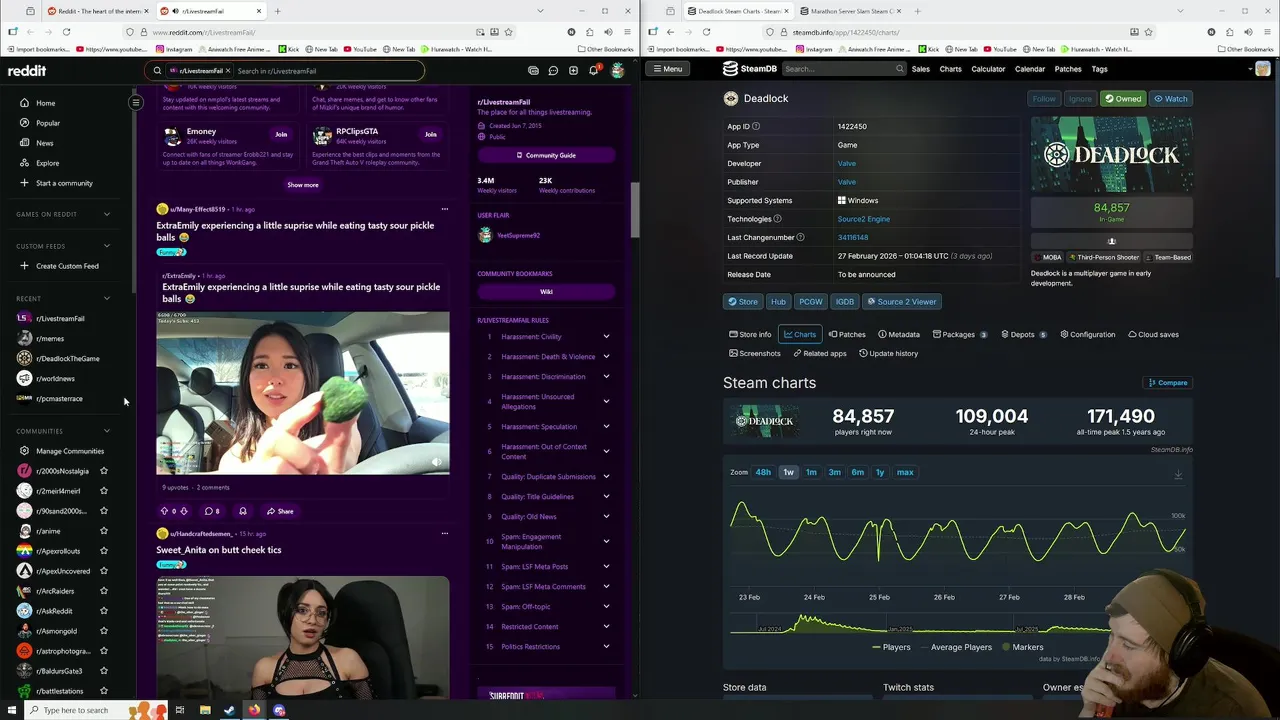This screenshot has width=1280, height=720.
Task: Open overflow menu on Sweet_Anita post
Action: click(x=444, y=533)
